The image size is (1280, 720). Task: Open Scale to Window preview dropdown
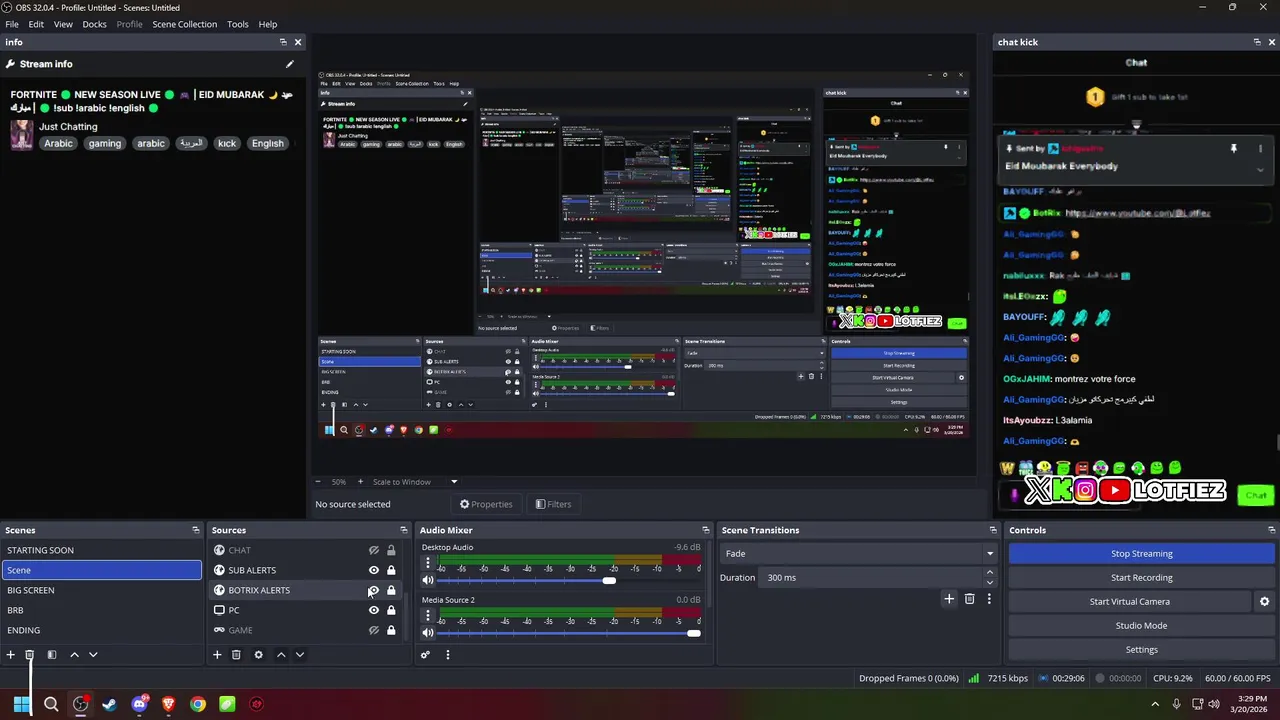[x=414, y=482]
